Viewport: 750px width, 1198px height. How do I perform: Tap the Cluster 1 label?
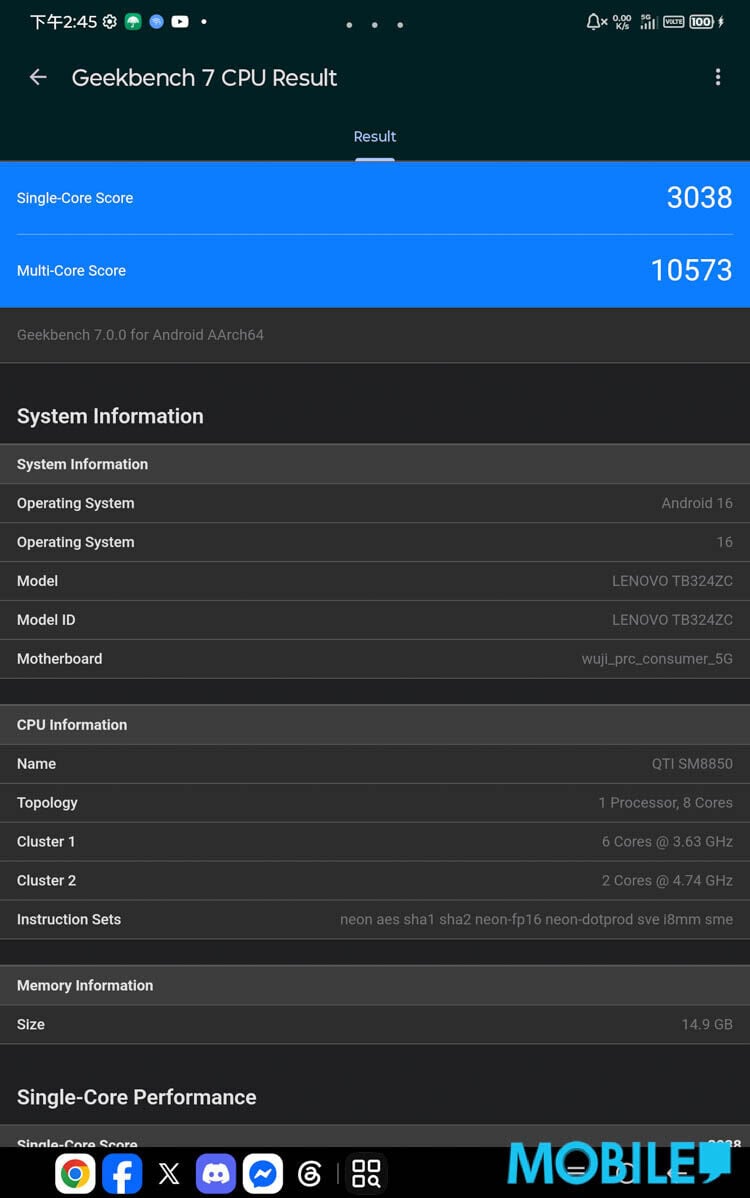click(46, 841)
